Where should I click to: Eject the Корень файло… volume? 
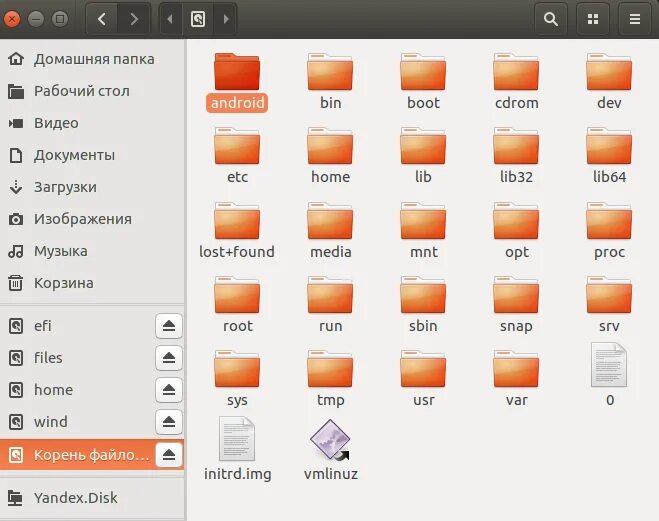(x=169, y=455)
